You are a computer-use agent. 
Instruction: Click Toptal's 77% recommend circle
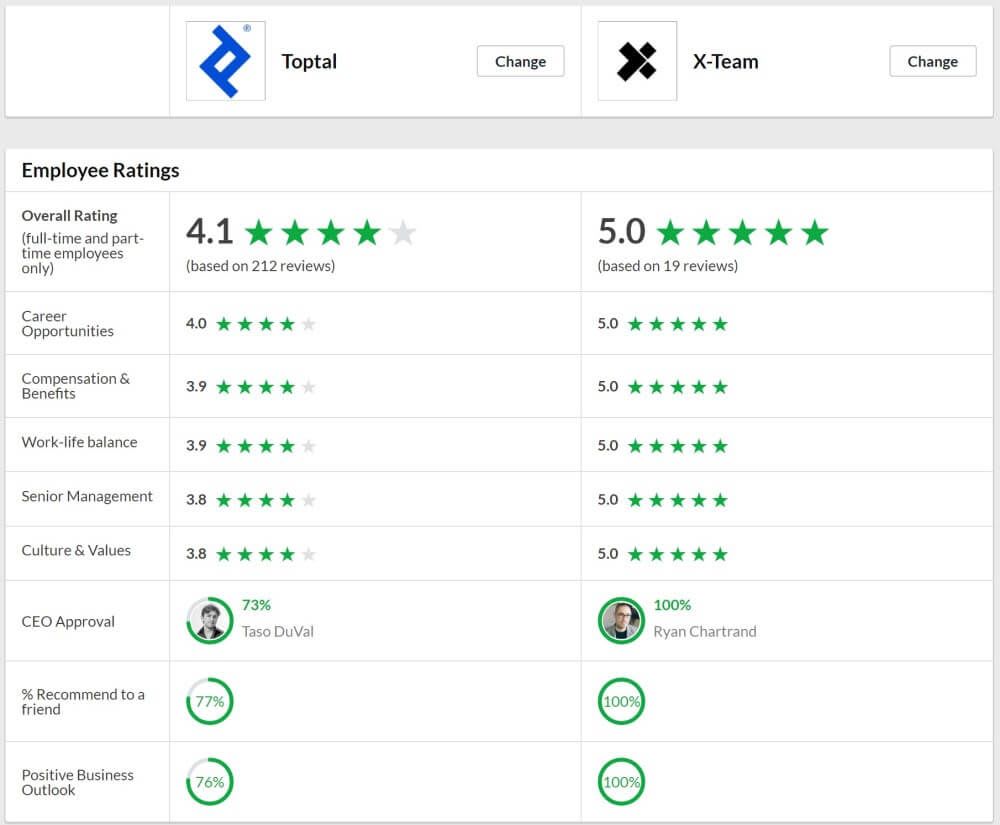(x=210, y=701)
